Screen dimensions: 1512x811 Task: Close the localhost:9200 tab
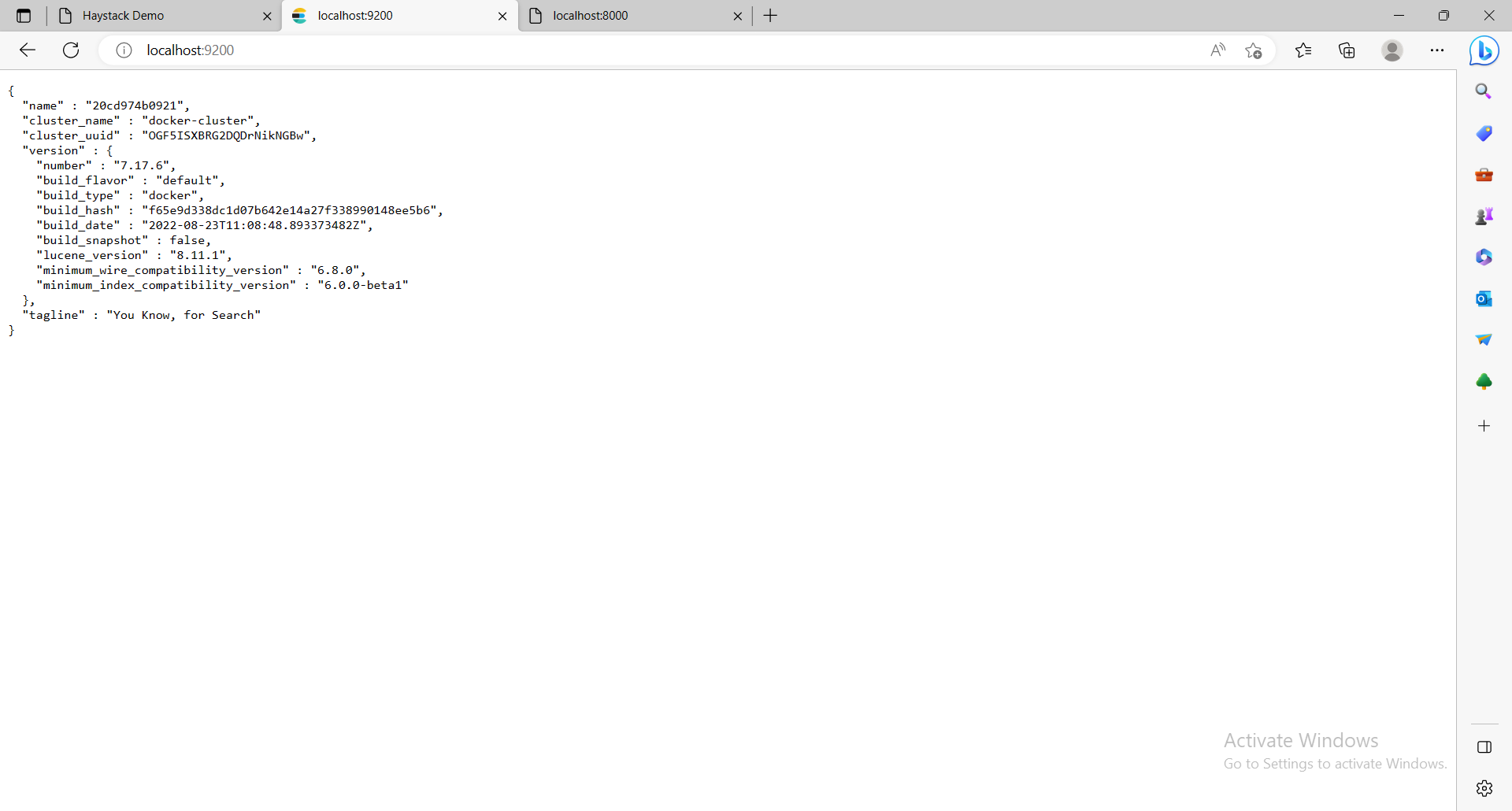coord(502,16)
